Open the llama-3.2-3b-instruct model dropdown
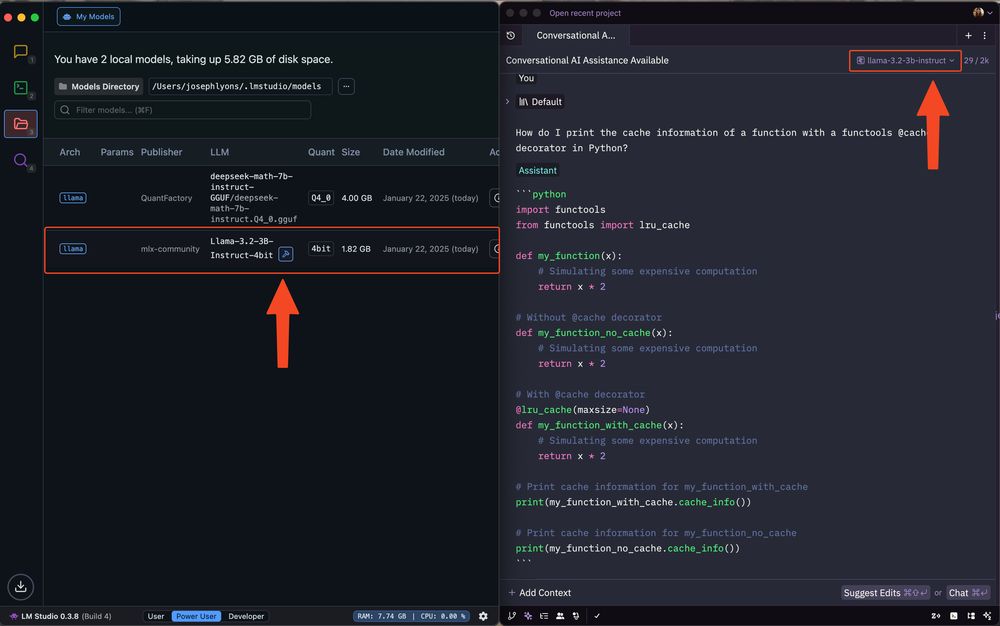Screen dimensions: 1000x626 pos(905,61)
